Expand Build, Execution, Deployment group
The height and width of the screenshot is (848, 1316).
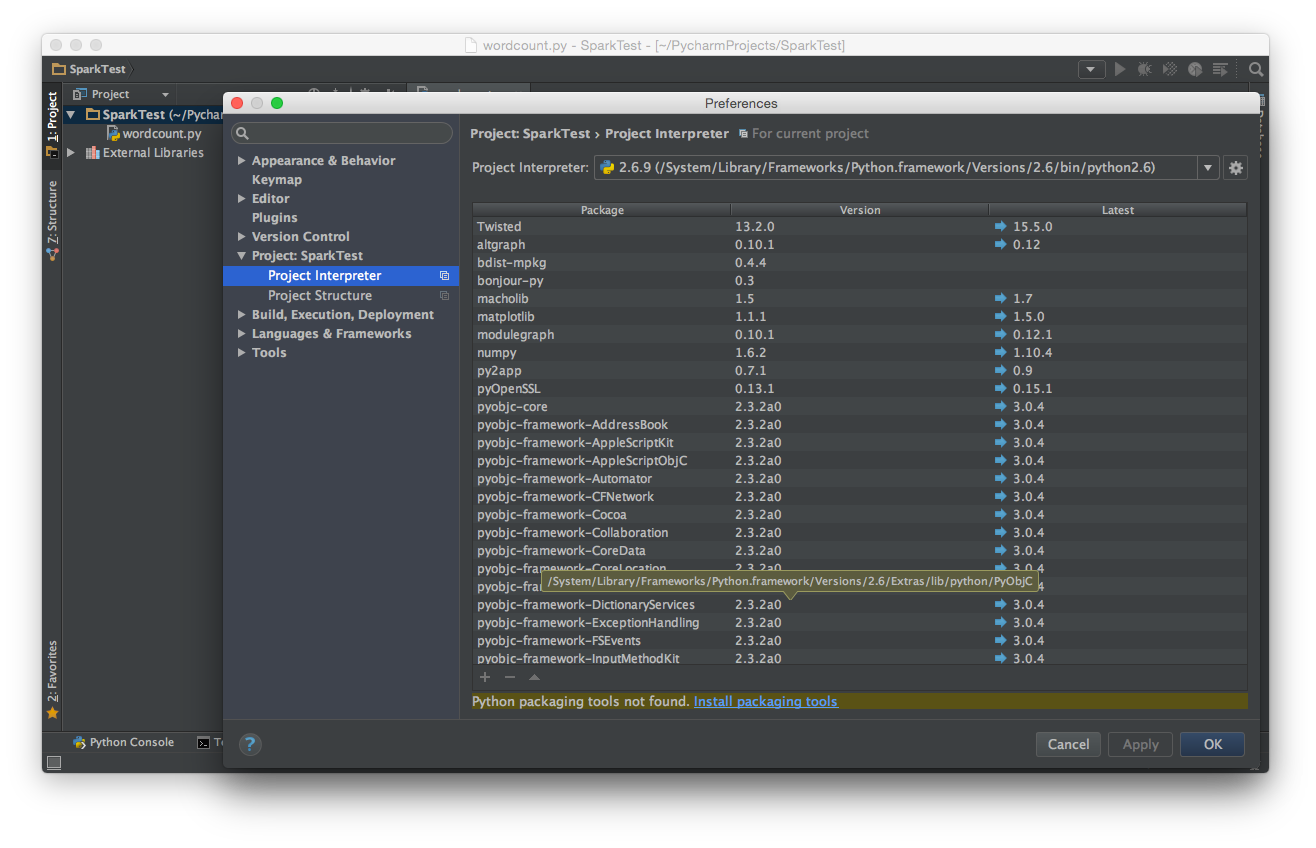pyautogui.click(x=241, y=315)
